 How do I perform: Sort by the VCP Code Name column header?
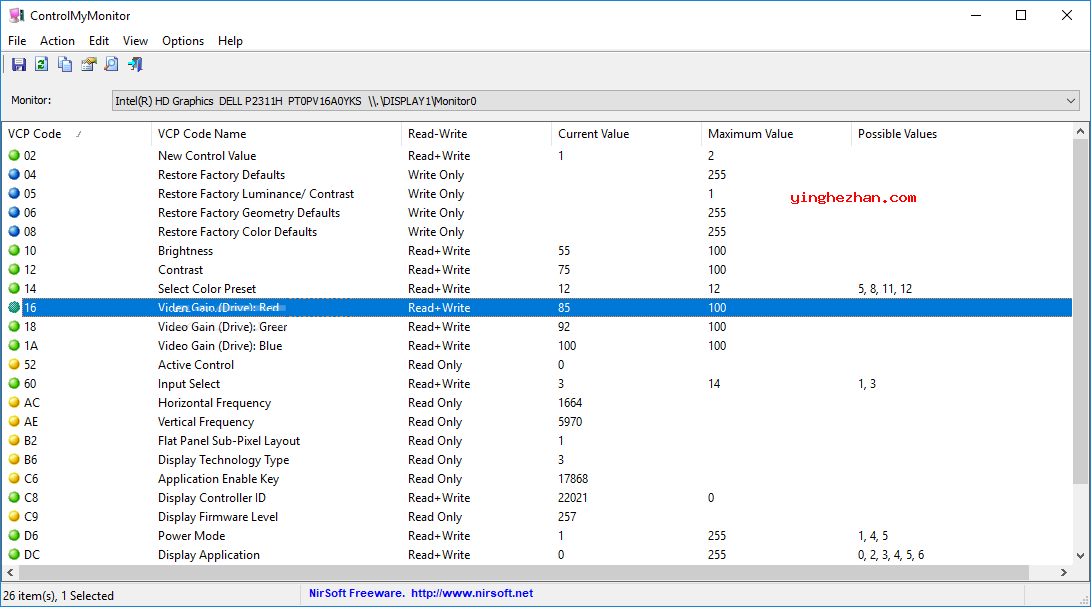pos(277,134)
